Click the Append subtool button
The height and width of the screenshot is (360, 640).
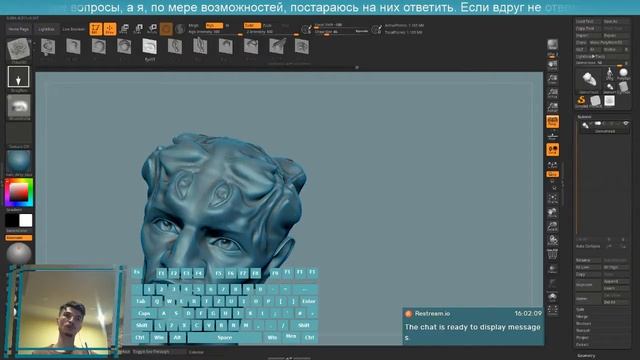click(x=616, y=281)
